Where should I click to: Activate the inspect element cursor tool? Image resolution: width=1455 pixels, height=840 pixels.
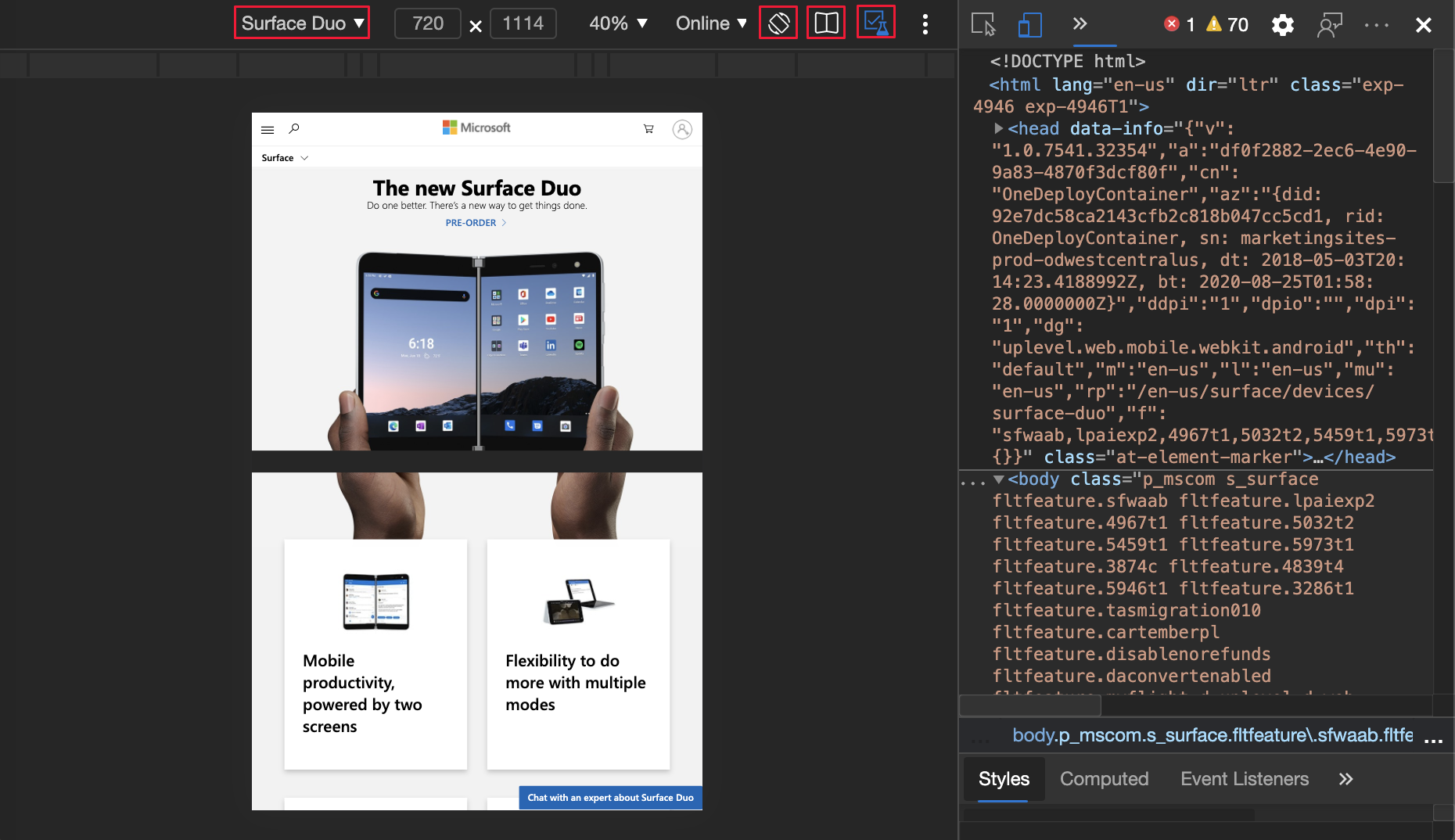pos(983,24)
